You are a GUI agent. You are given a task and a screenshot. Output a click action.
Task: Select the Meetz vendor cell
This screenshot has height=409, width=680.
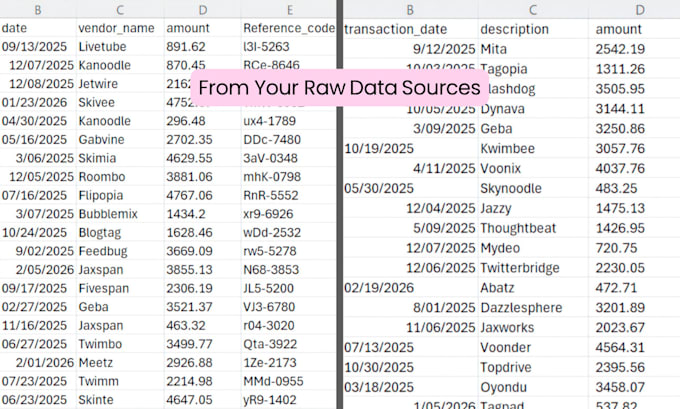pyautogui.click(x=120, y=363)
